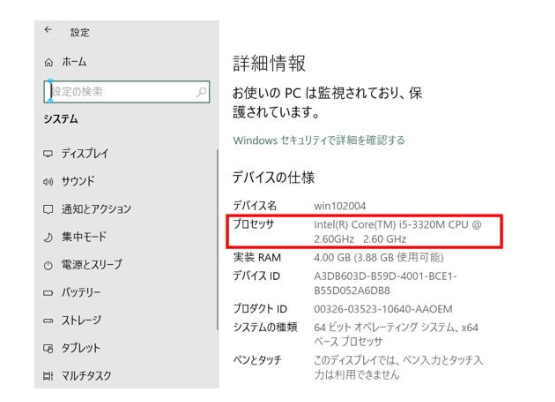Click the 集中モード moon icon
This screenshot has width=555, height=402.
(x=48, y=237)
